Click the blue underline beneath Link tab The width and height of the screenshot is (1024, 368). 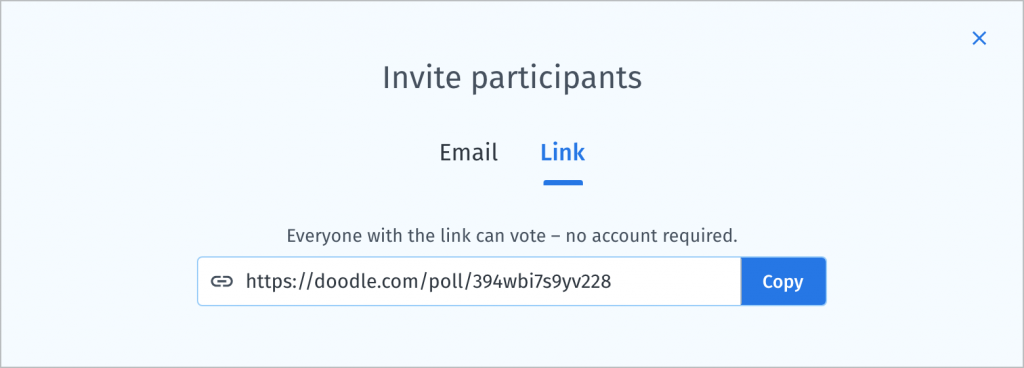(x=563, y=183)
